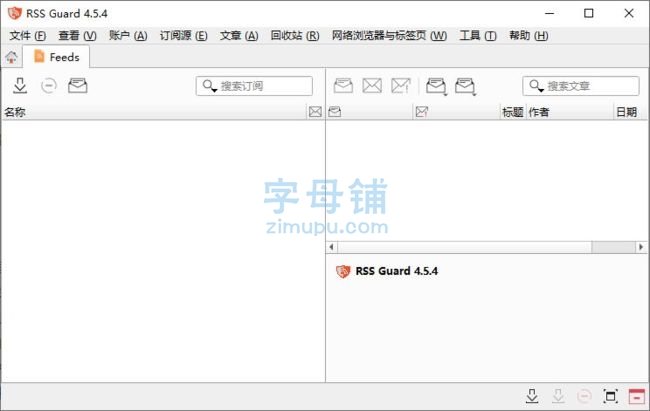This screenshot has height=411, width=650.
Task: Sort articles by the 标题 column header
Action: tap(513, 112)
